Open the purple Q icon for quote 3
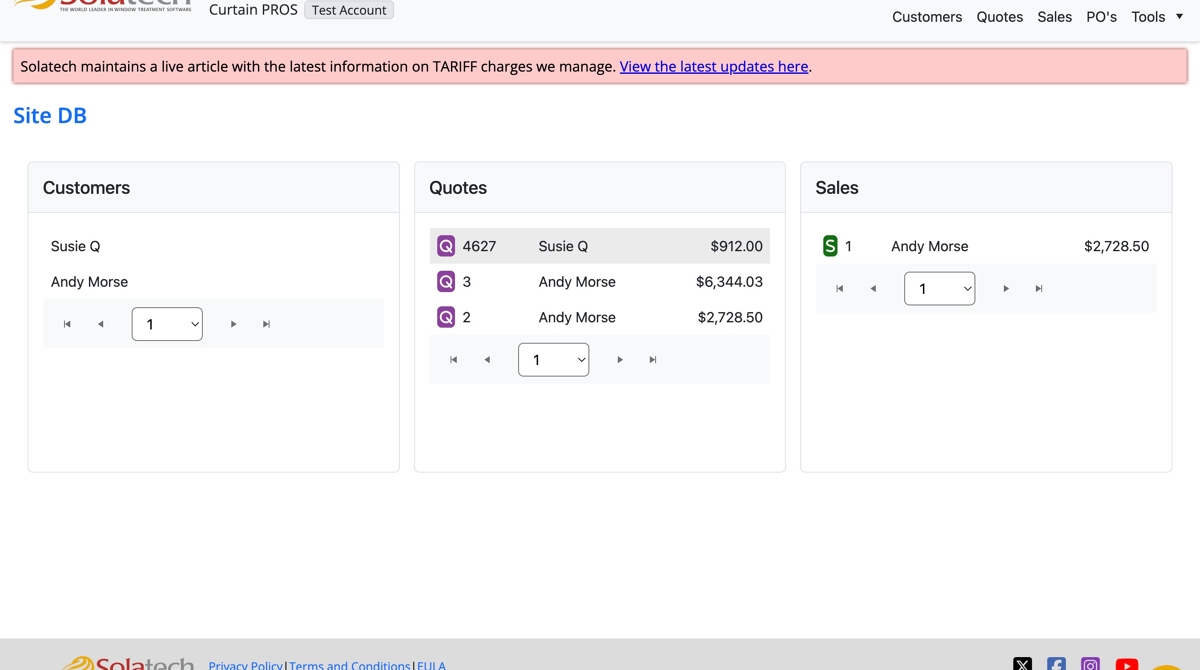 point(446,282)
